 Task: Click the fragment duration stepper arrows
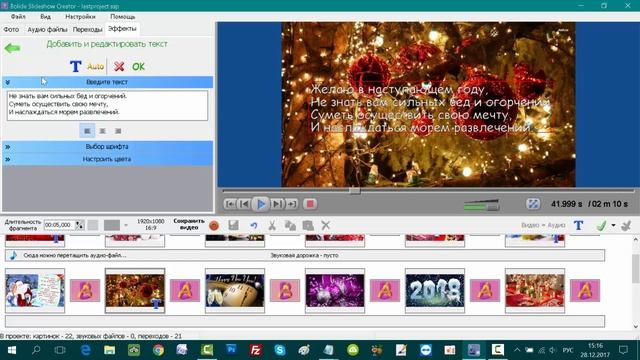[x=80, y=225]
